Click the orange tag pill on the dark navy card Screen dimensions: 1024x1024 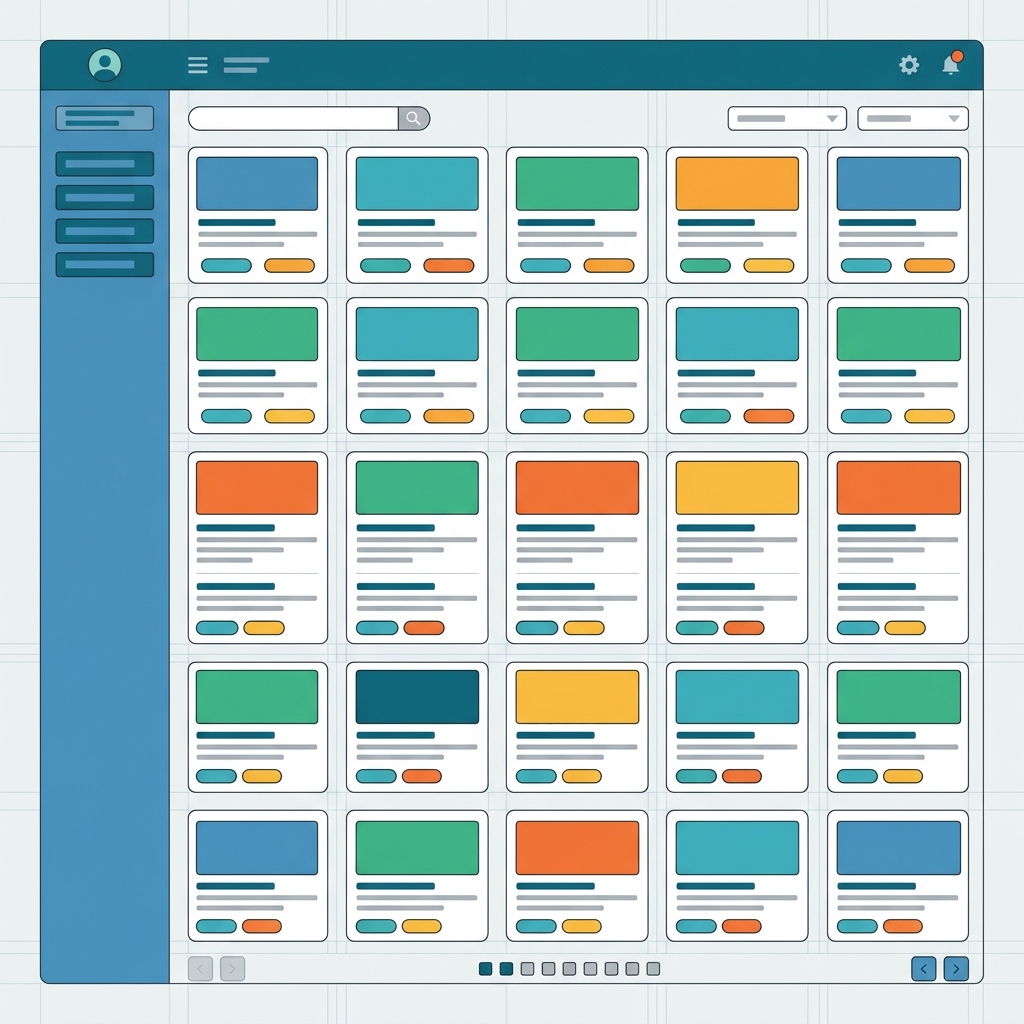(422, 776)
